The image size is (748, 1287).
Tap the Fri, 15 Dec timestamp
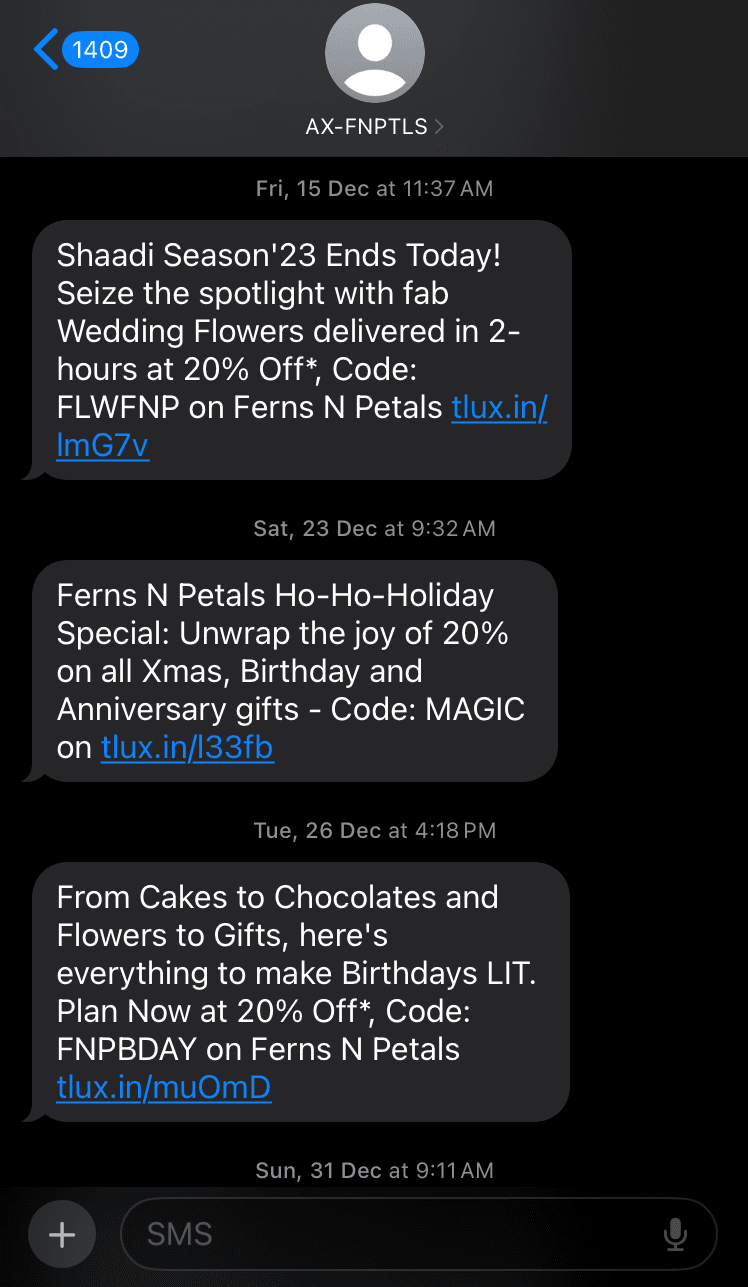[x=374, y=188]
